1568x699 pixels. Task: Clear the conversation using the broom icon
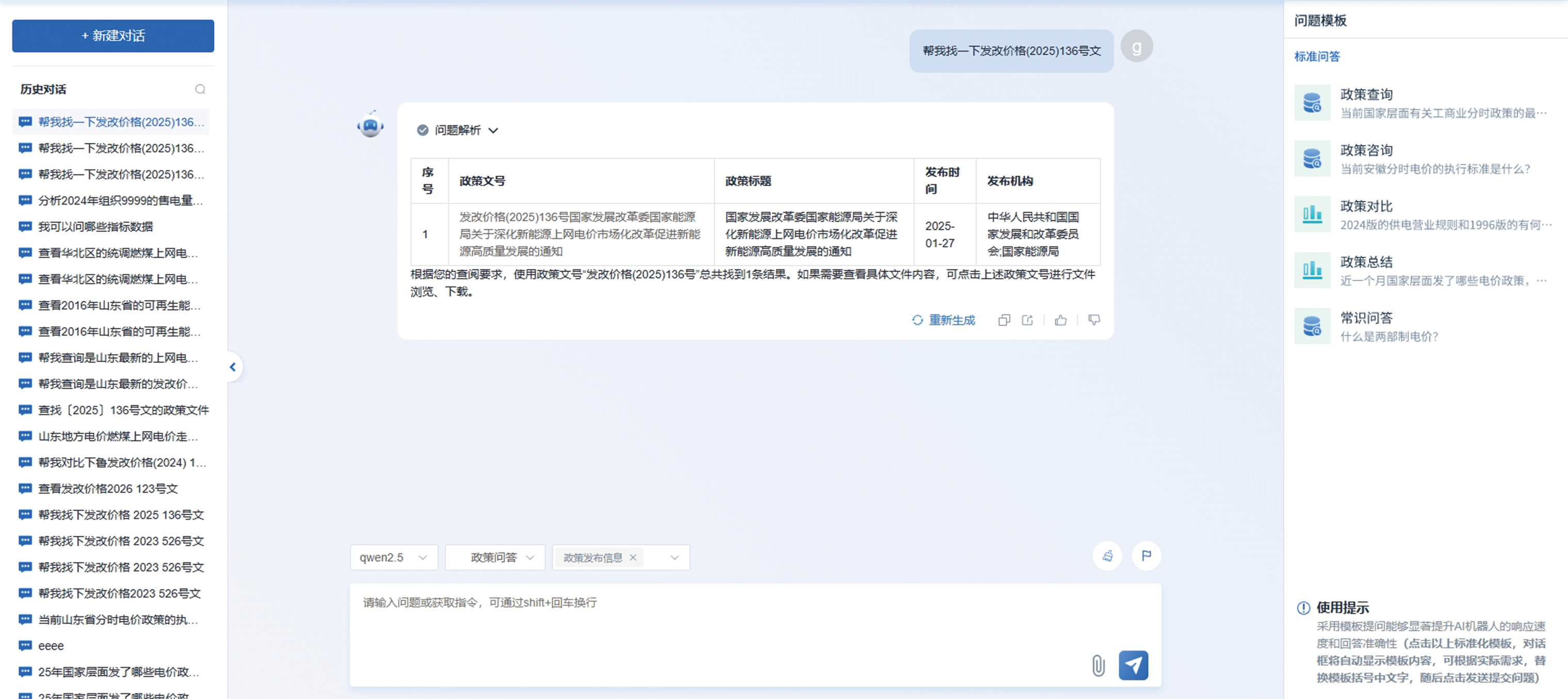pyautogui.click(x=1108, y=555)
